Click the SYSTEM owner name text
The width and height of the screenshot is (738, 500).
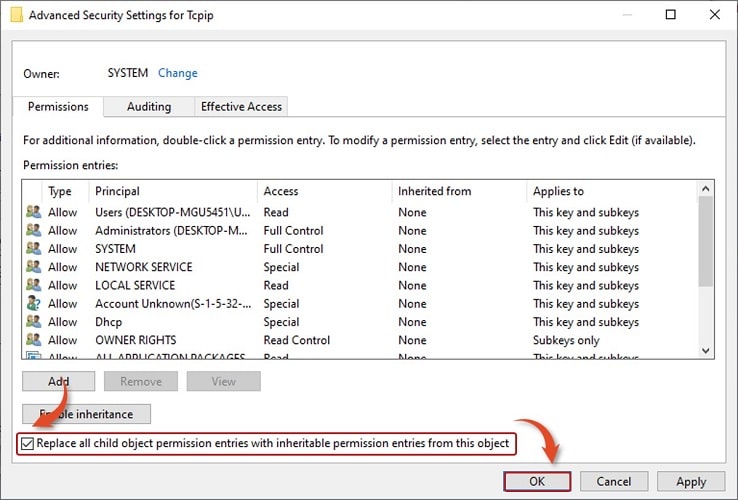click(128, 73)
